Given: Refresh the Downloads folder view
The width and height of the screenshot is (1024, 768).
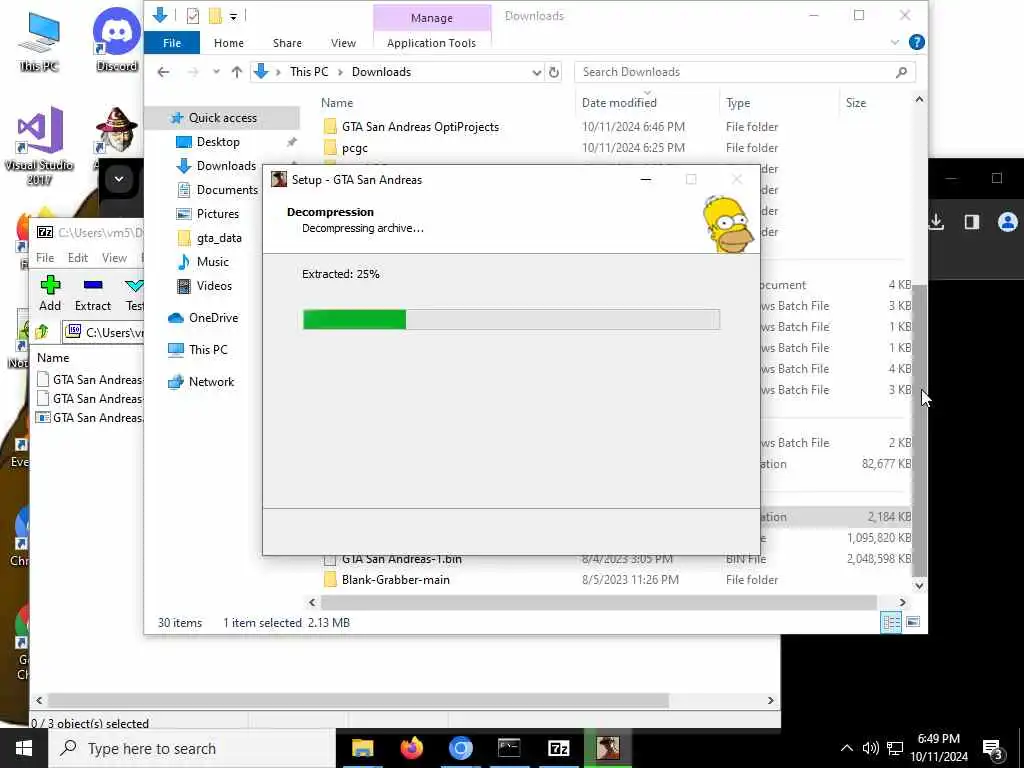Looking at the screenshot, I should tap(554, 72).
